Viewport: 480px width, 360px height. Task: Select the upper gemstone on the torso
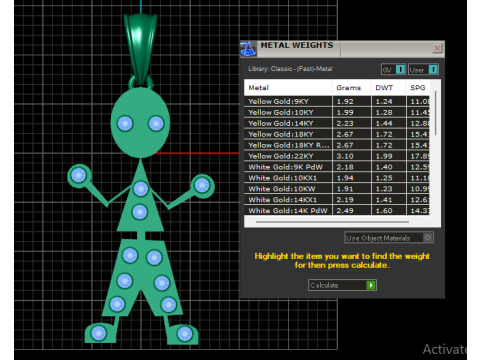(x=140, y=189)
